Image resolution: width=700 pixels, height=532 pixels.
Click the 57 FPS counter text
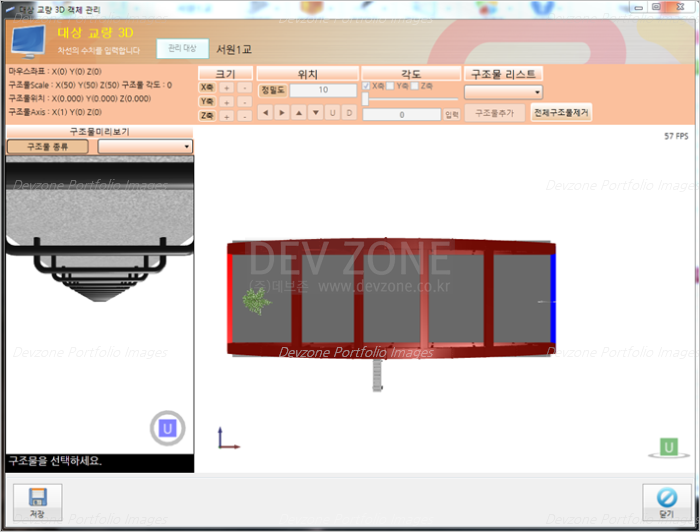(x=676, y=136)
